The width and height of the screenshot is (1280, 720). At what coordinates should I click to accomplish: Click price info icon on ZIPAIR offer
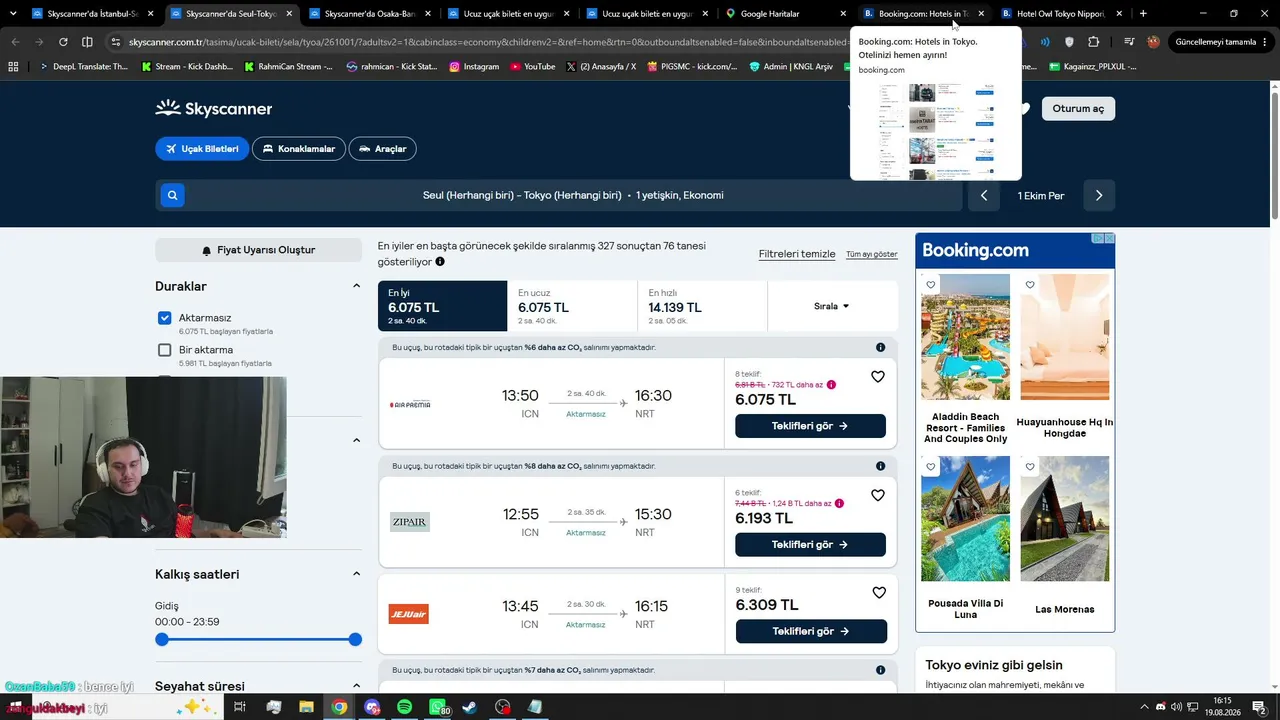(839, 503)
